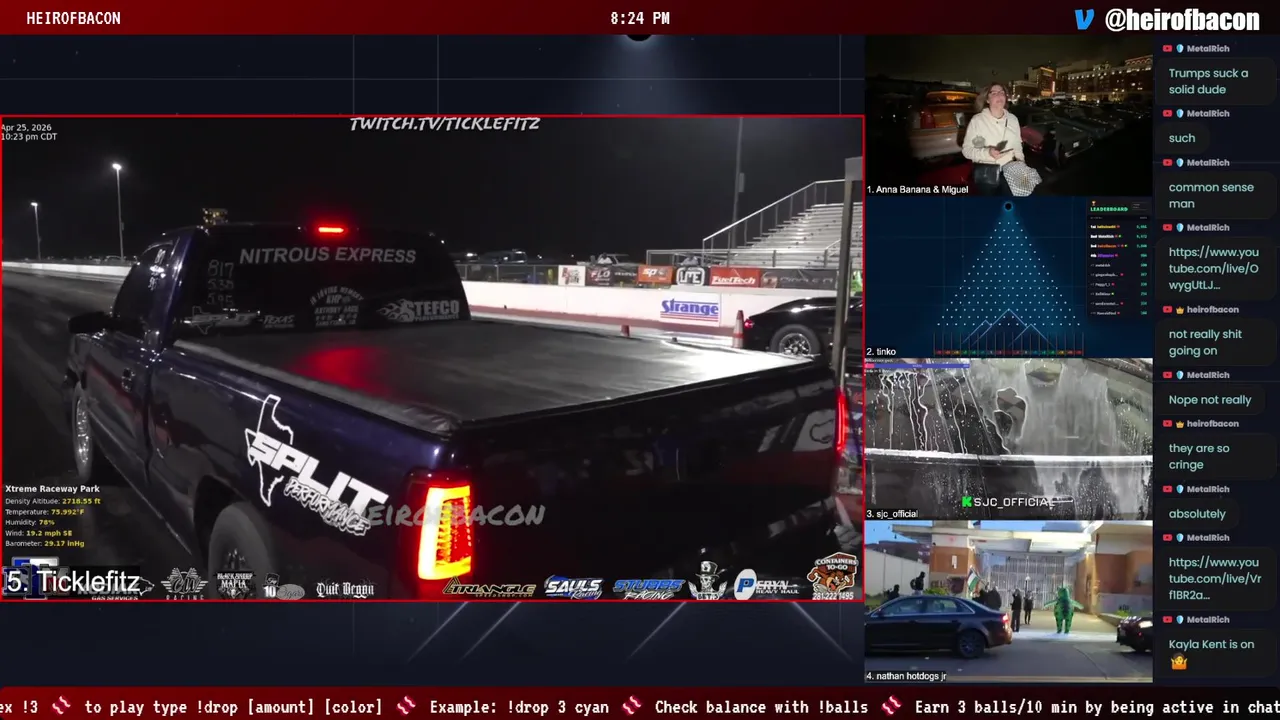Click the FuelTech banner on the fence
1280x720 pixels.
pos(734,278)
